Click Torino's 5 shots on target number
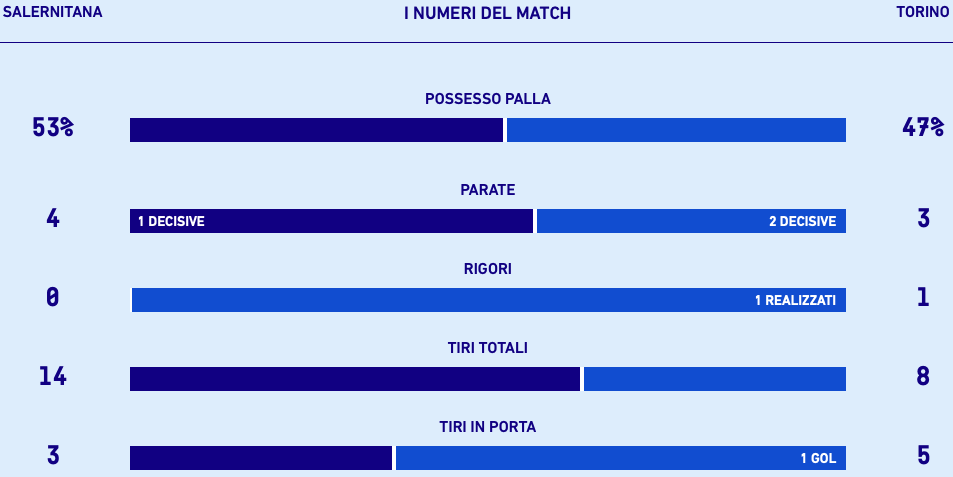 (x=923, y=455)
